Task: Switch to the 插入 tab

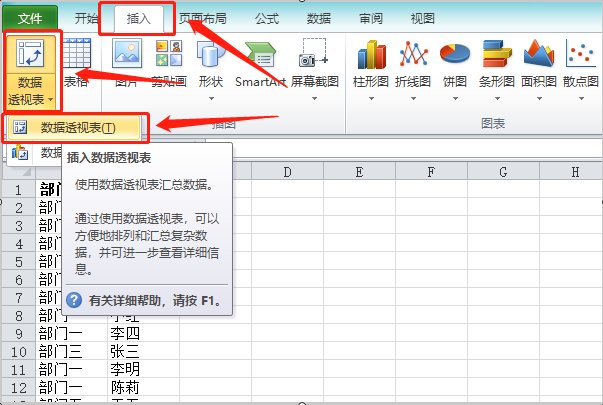Action: click(x=139, y=18)
